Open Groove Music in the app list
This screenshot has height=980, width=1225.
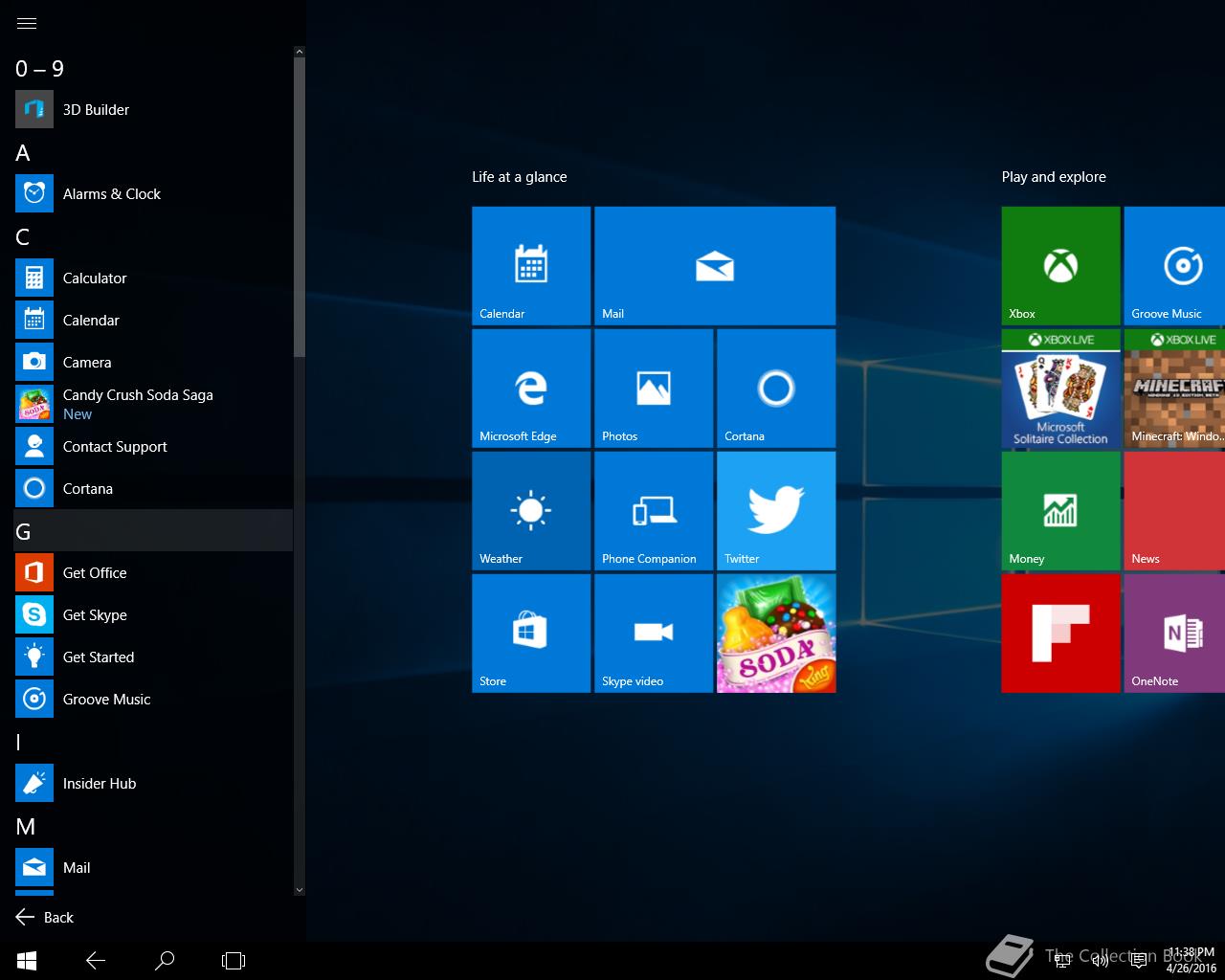tap(153, 699)
